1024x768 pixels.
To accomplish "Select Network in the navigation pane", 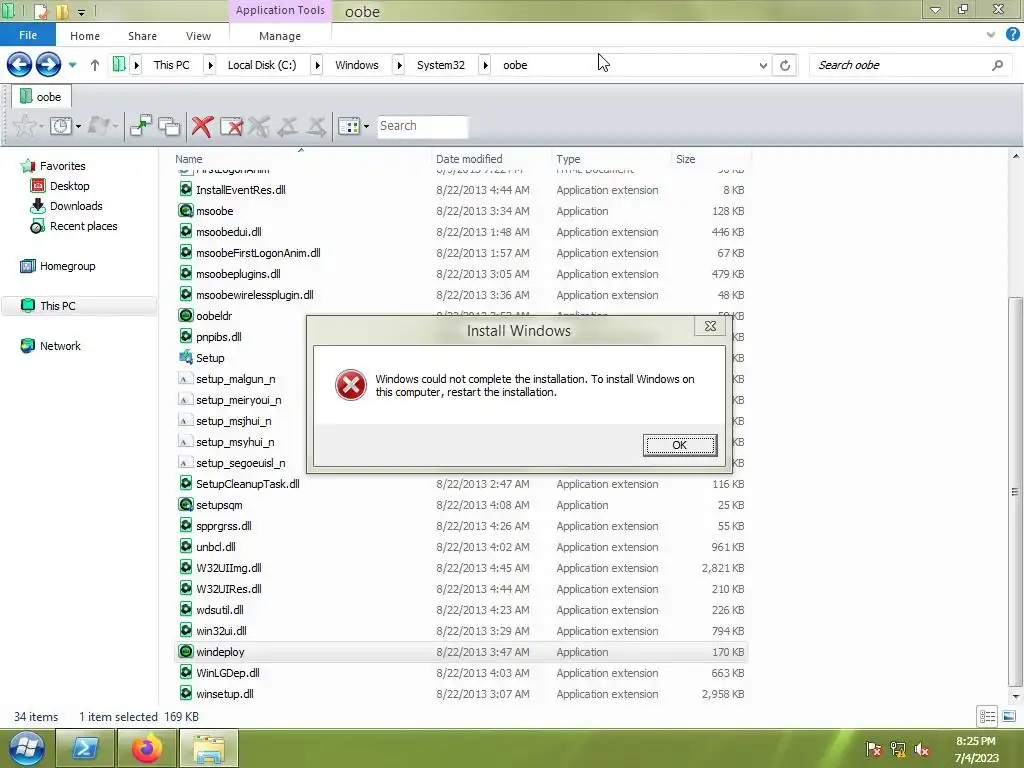I will (60, 345).
